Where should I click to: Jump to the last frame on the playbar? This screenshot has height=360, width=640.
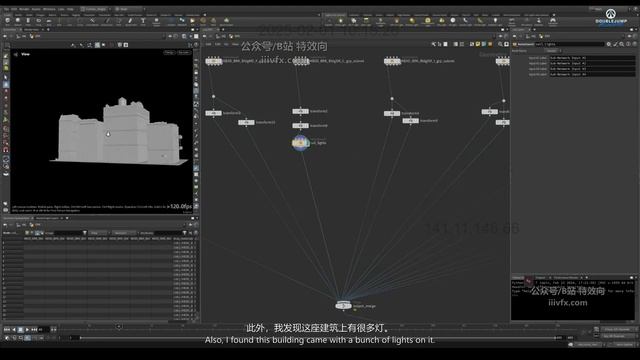coord(34,329)
